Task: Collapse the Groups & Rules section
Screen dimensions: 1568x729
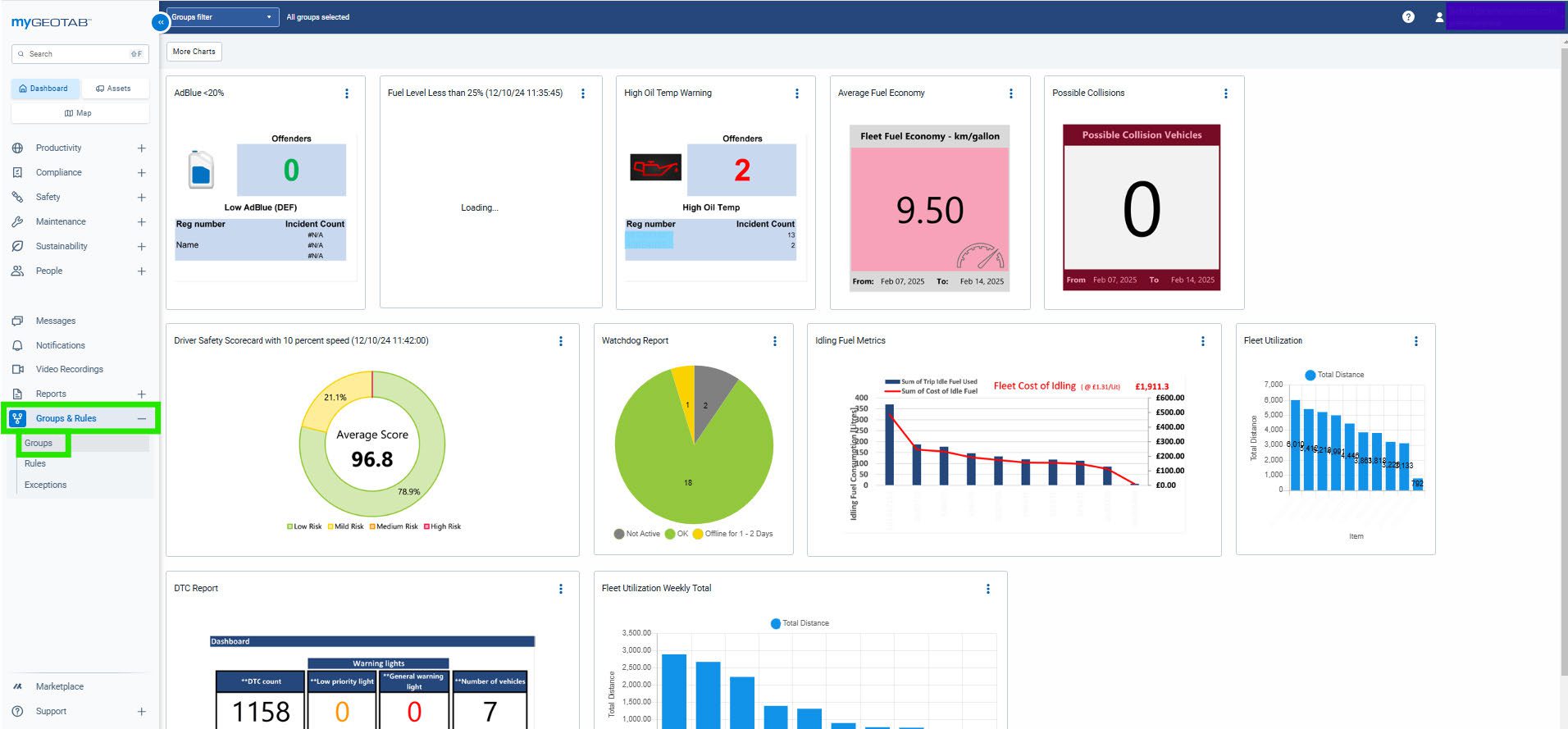Action: tap(141, 419)
